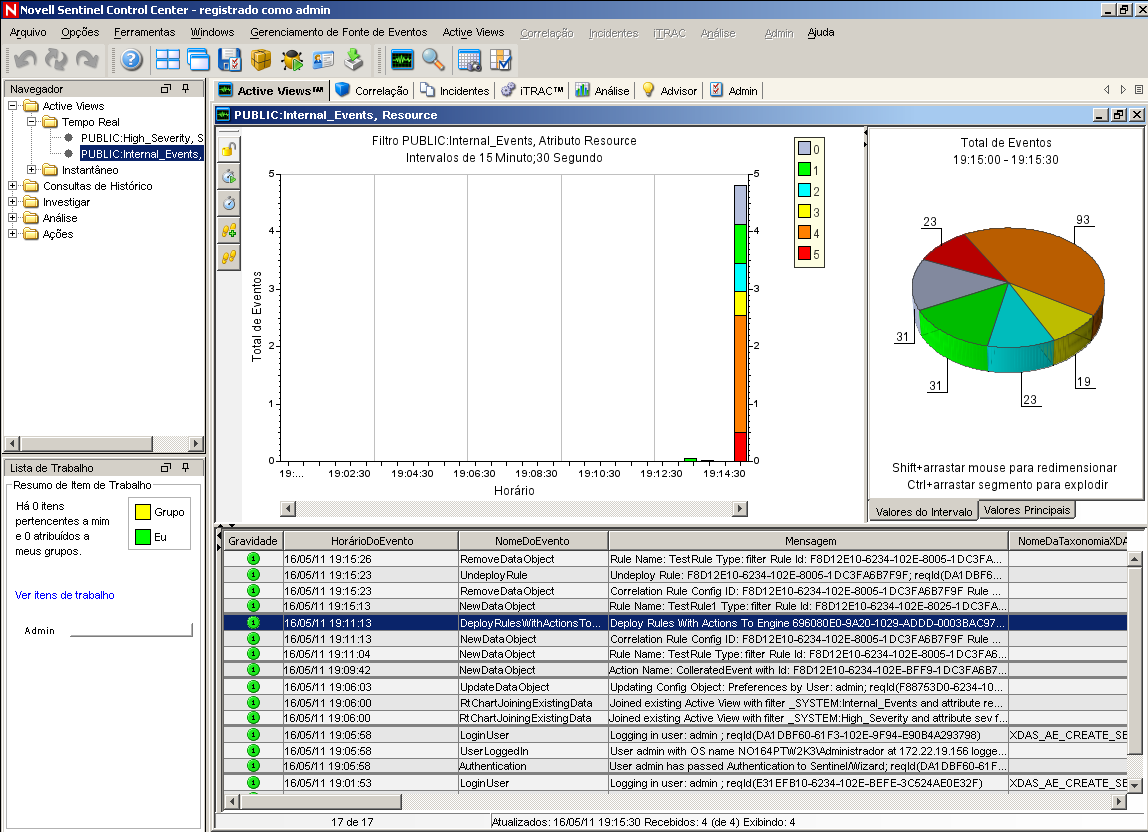
Task: Expand the Consultas de Histórico node
Action: (x=13, y=186)
